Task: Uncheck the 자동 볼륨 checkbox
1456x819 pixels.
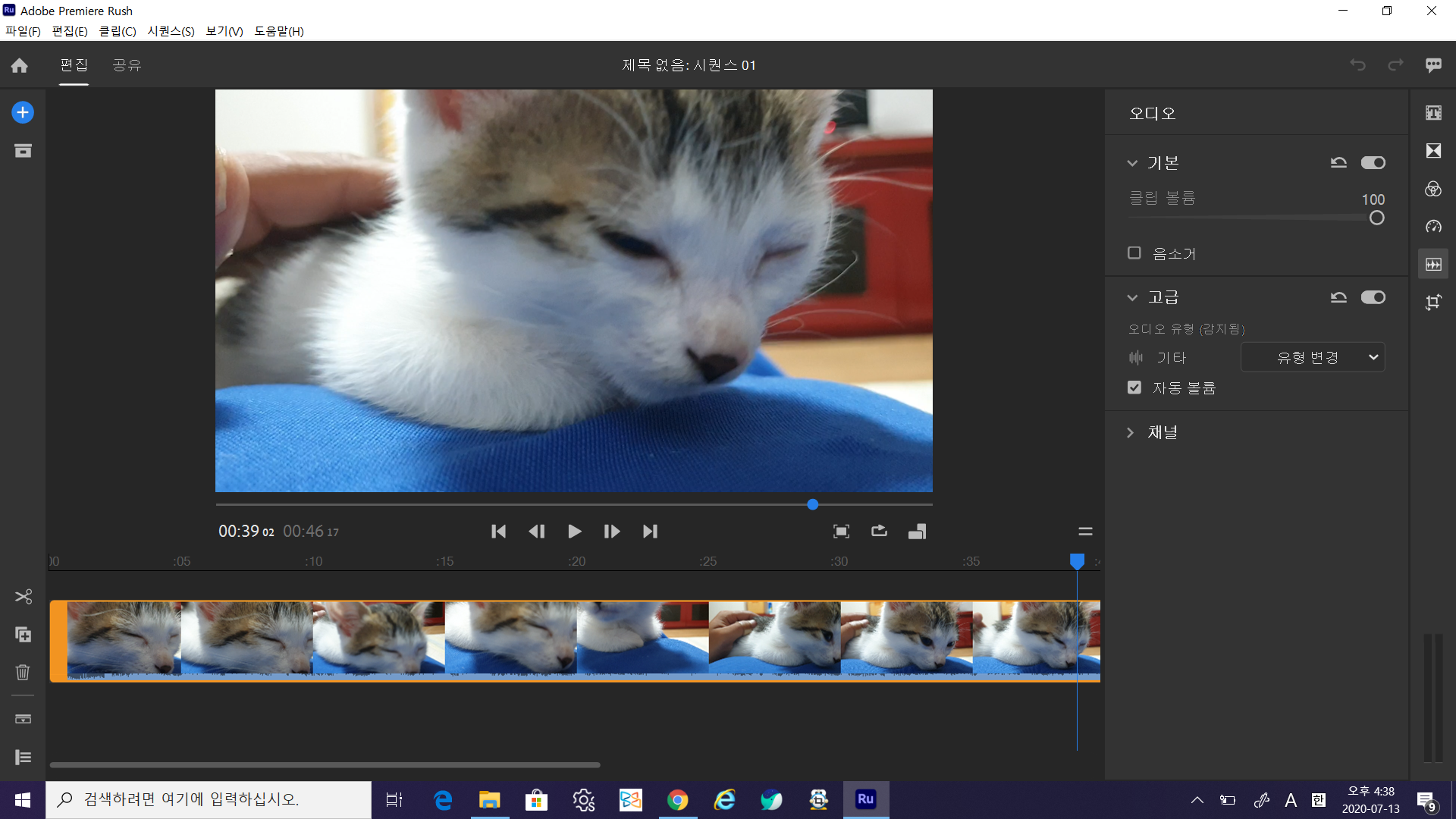Action: point(1134,388)
